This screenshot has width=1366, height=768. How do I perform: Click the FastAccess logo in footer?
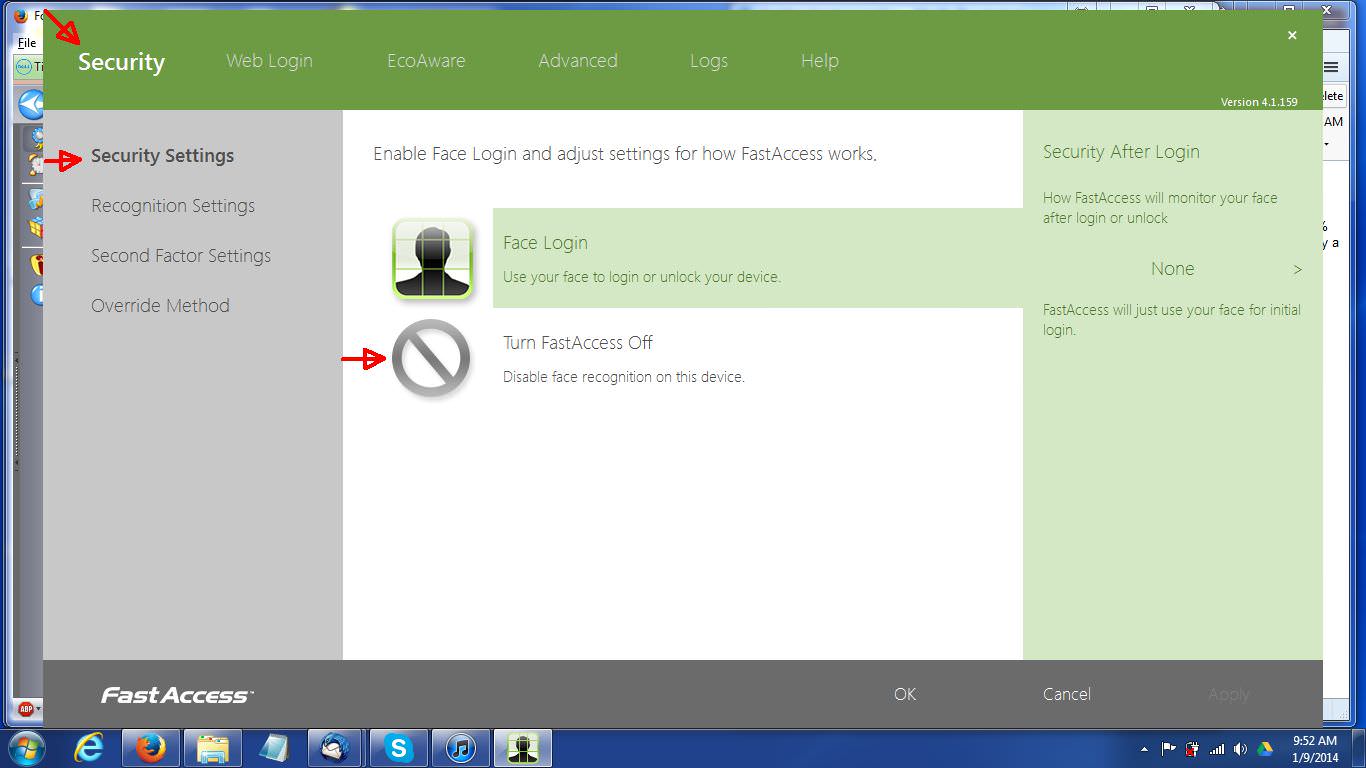177,695
